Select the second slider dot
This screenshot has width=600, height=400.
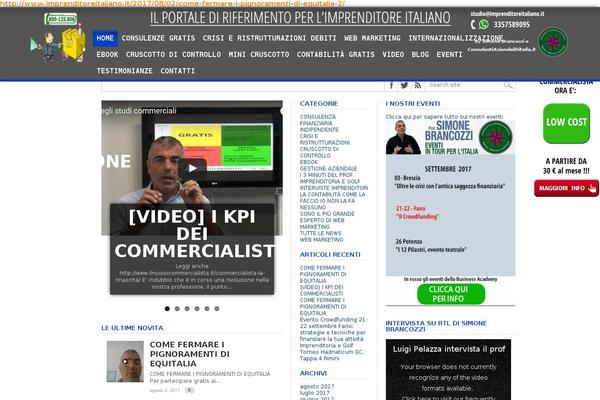[x=177, y=309]
